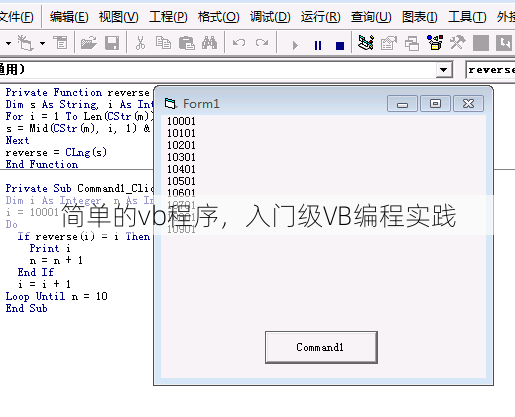Viewport: 515px width, 417px height.
Task: Click the 'n = n + 1' code line
Action: tap(56, 260)
